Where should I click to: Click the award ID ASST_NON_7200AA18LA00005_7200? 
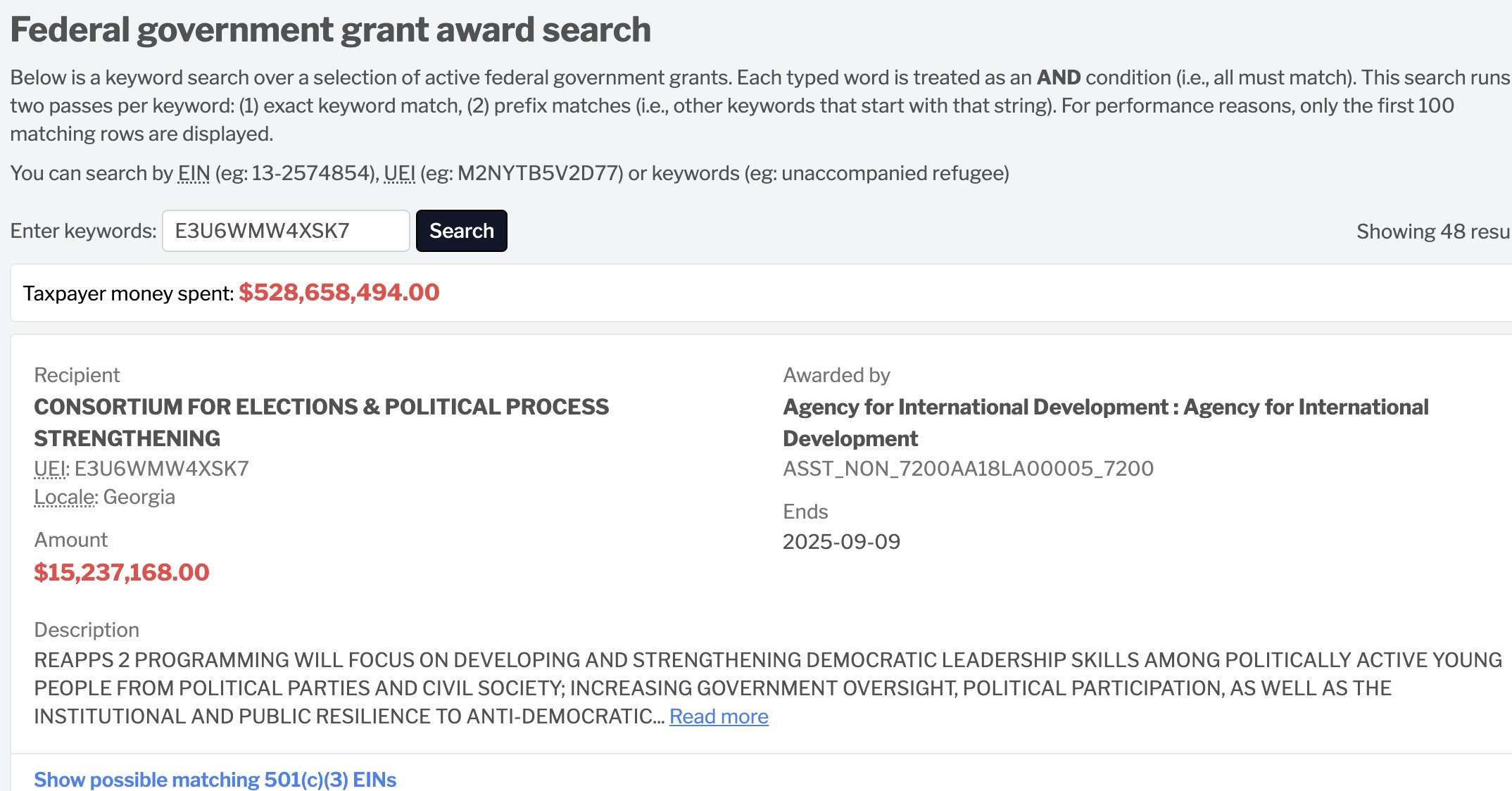click(969, 469)
